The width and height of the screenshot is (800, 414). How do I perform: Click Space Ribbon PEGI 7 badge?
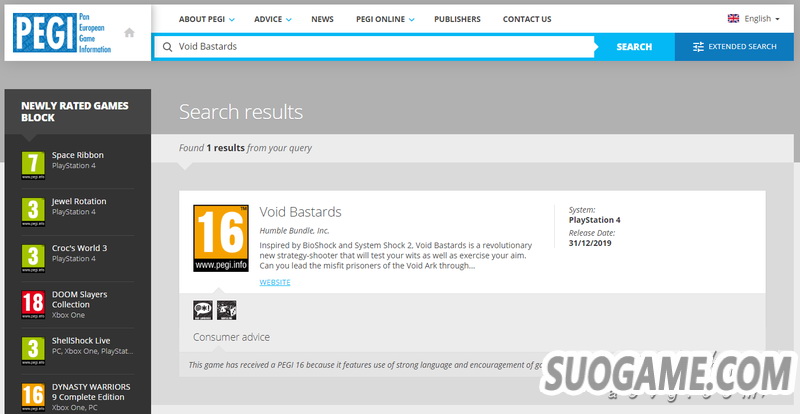coord(33,165)
